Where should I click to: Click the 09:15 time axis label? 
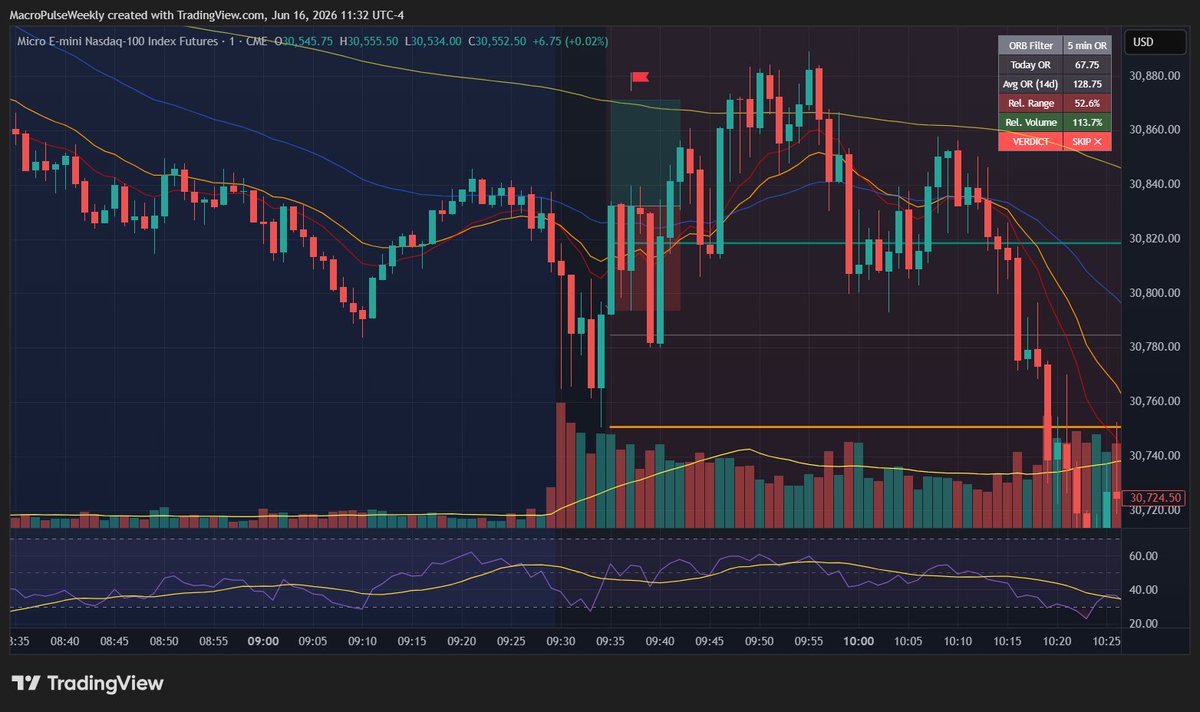pyautogui.click(x=411, y=640)
